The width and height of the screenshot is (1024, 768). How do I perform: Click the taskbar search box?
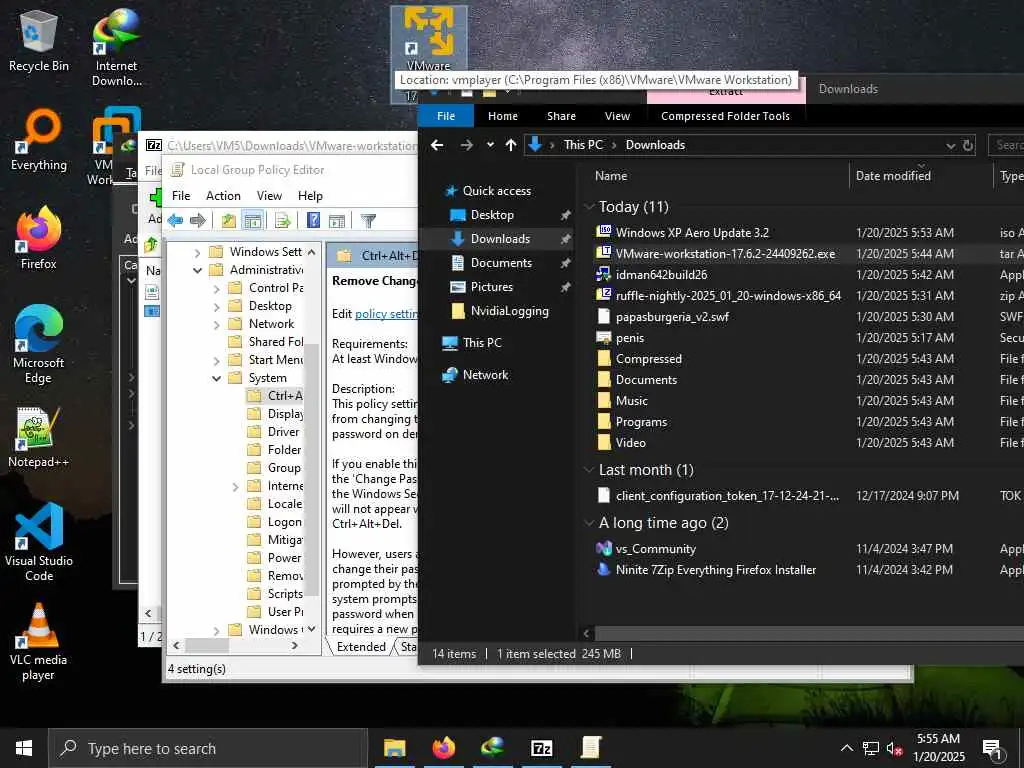click(x=208, y=748)
